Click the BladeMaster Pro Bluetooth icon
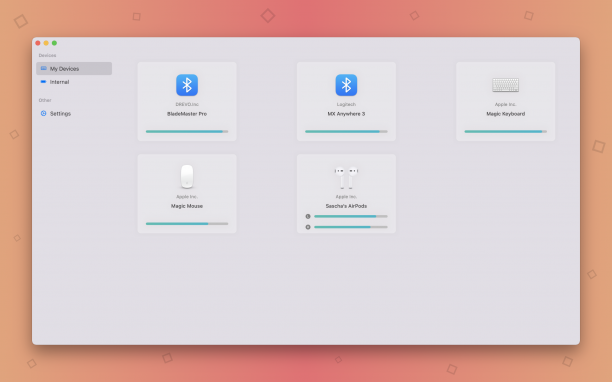 tap(187, 85)
